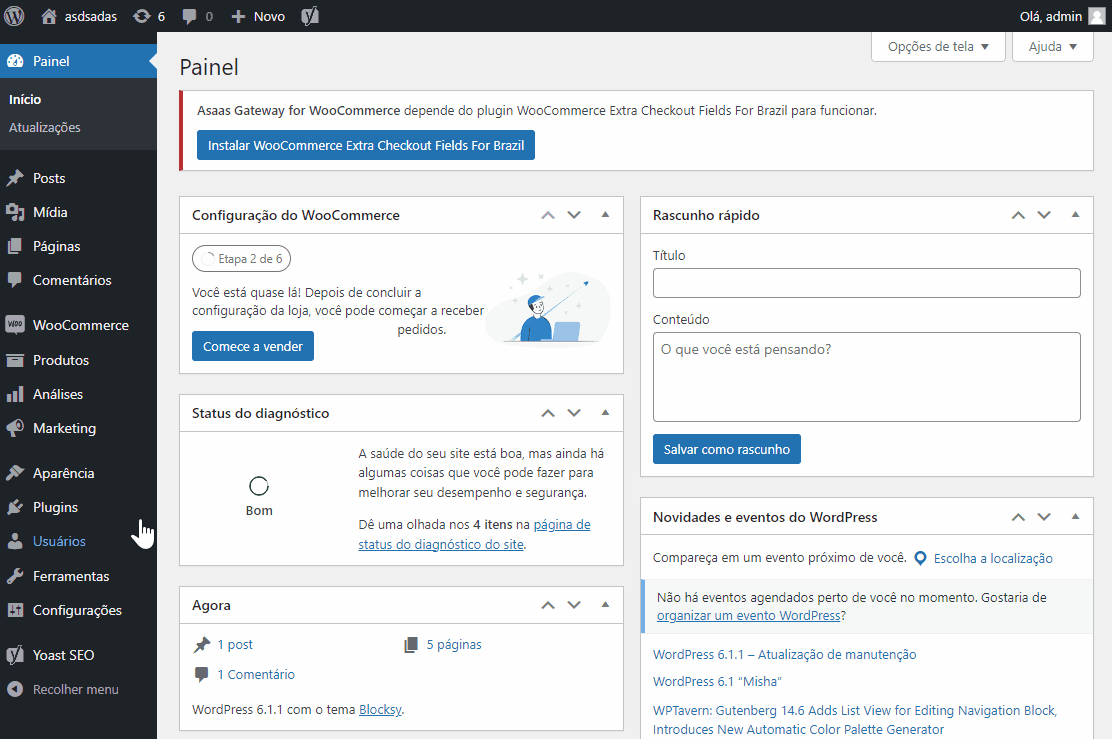This screenshot has width=1112, height=739.
Task: Open organizar um evento WordPress link
Action: (x=748, y=616)
